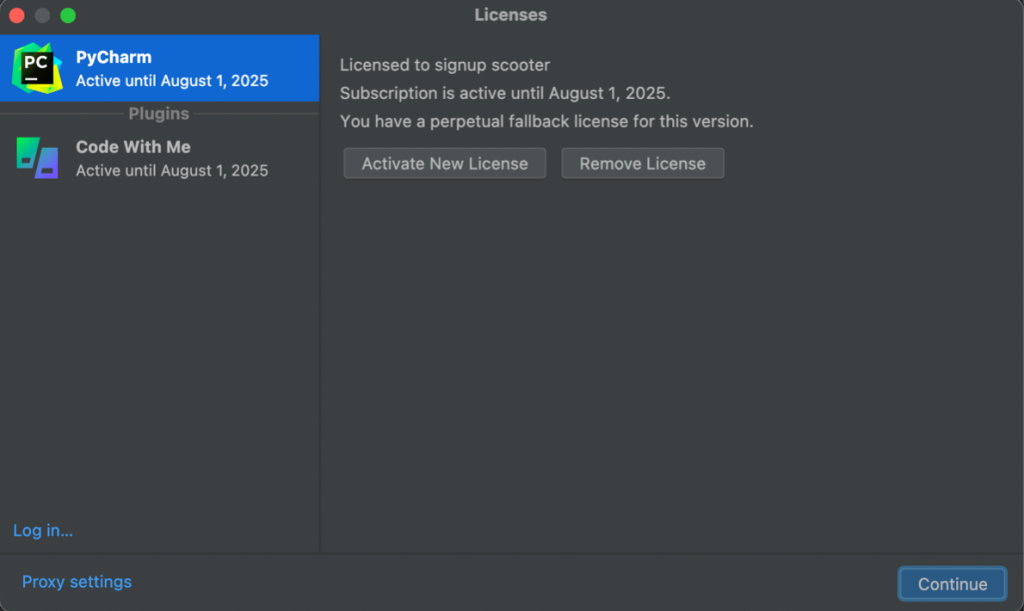1024x611 pixels.
Task: Click the green zoom window button
Action: [x=68, y=15]
